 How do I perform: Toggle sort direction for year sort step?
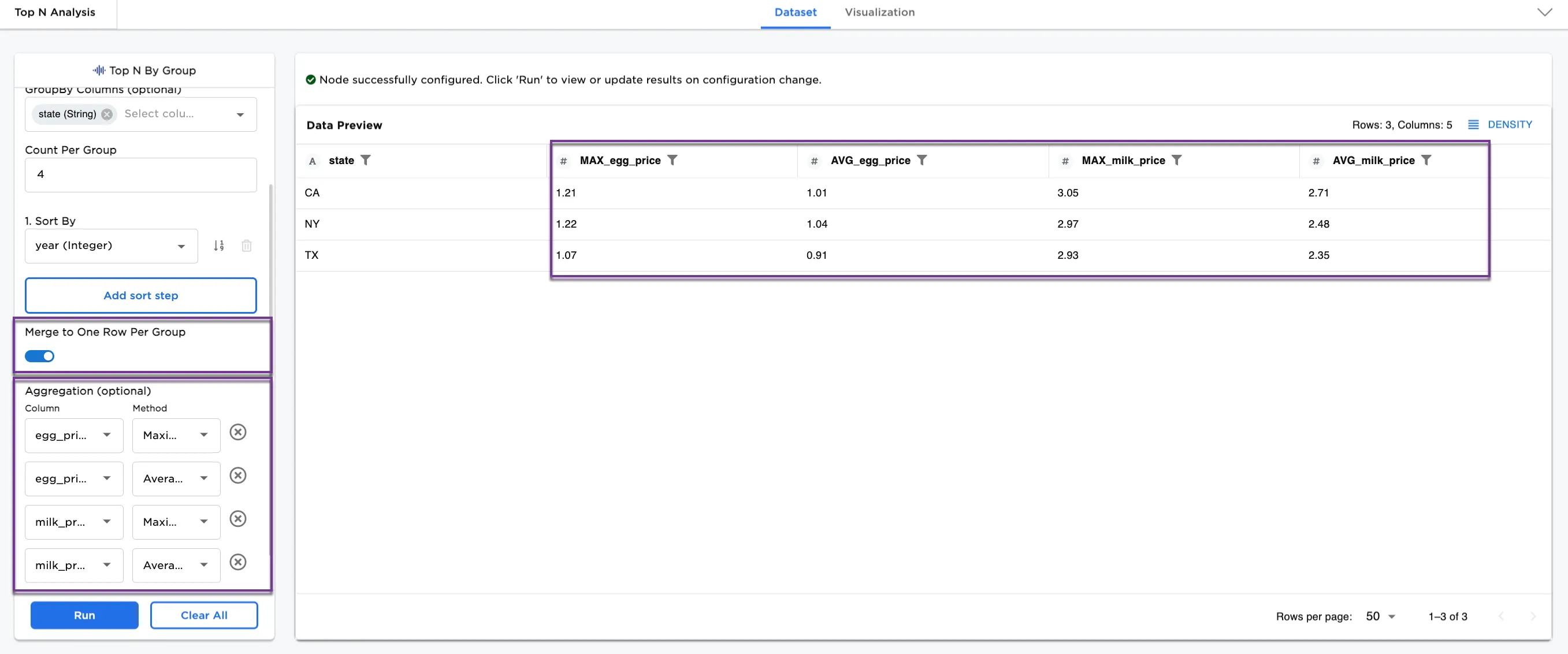tap(218, 246)
